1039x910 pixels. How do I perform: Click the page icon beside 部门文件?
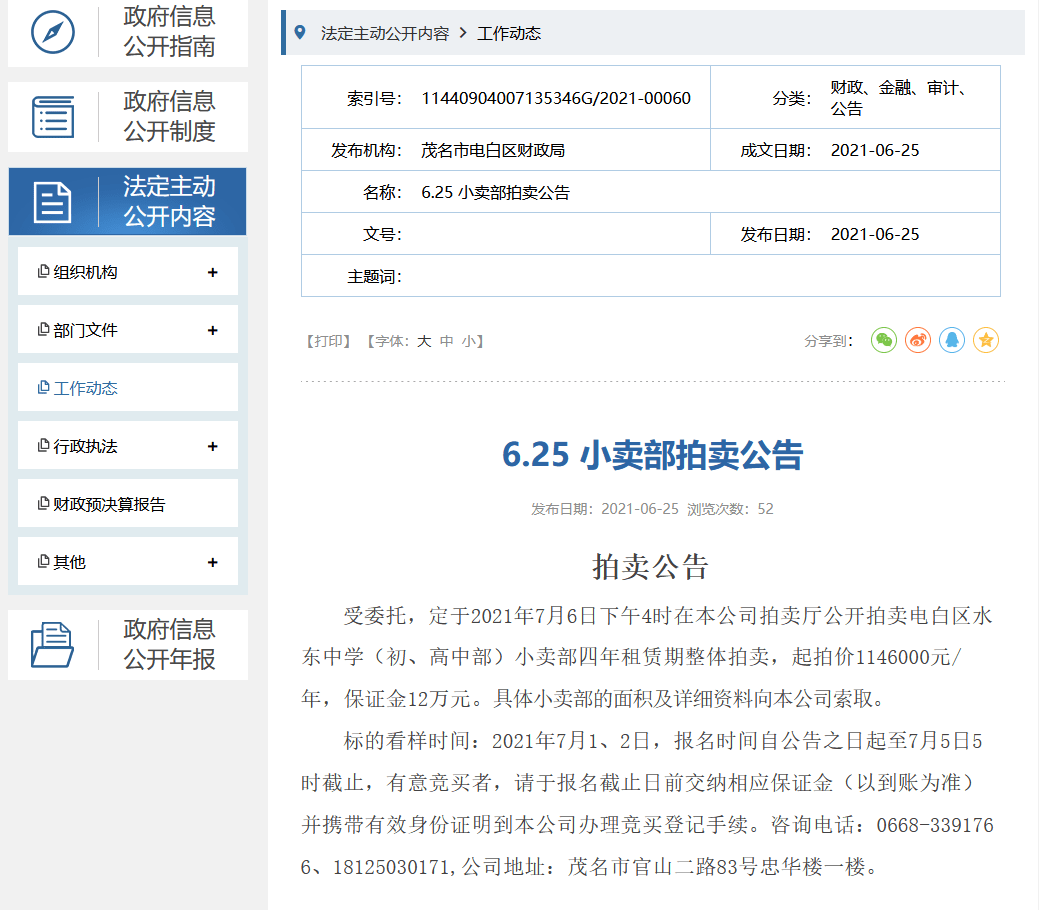point(44,329)
